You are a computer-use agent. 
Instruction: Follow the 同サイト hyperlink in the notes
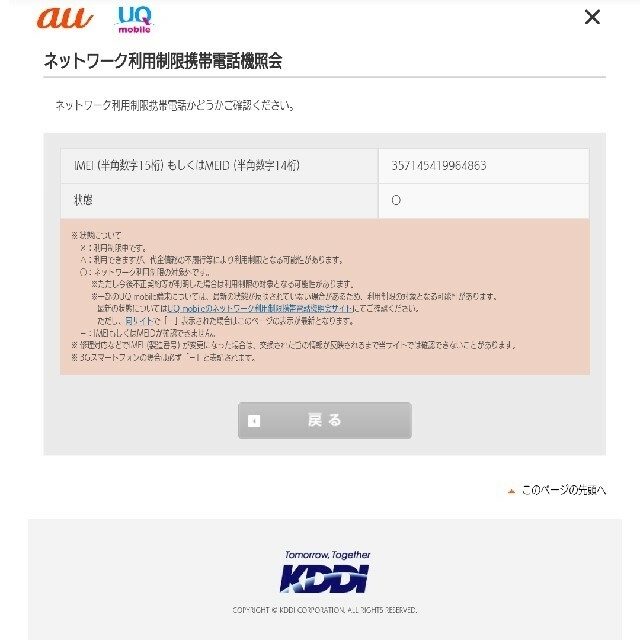pos(138,321)
